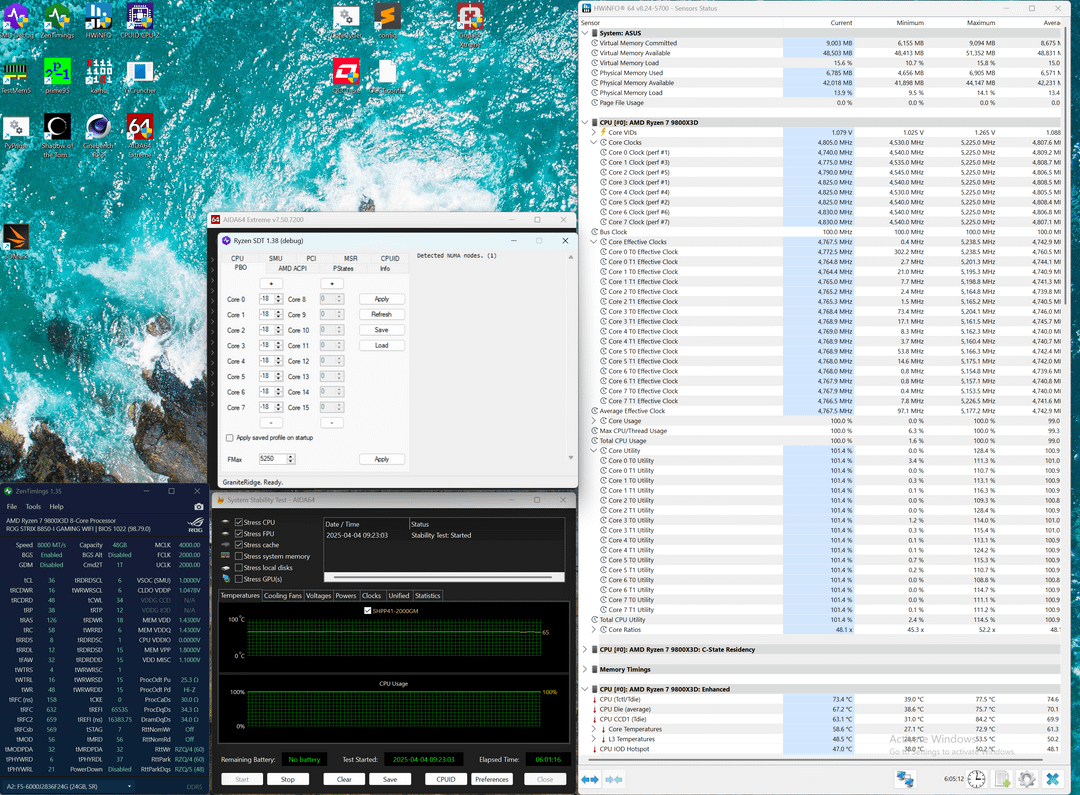This screenshot has height=795, width=1080.
Task: Click the FMax 5250 input field
Action: point(273,459)
